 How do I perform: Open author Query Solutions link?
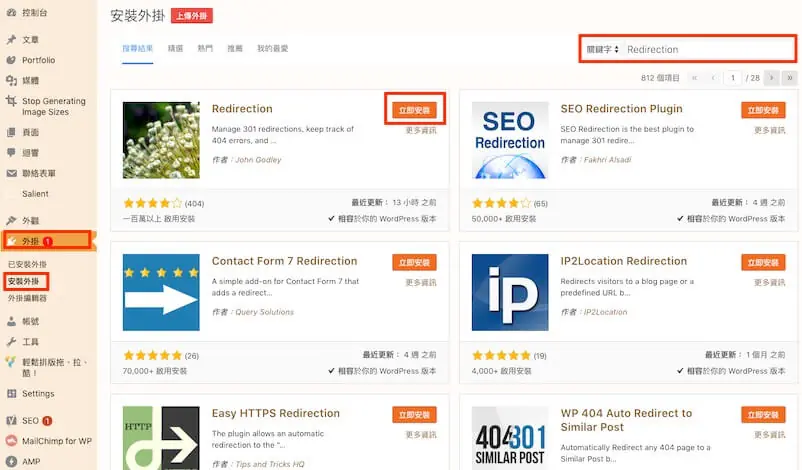[264, 312]
